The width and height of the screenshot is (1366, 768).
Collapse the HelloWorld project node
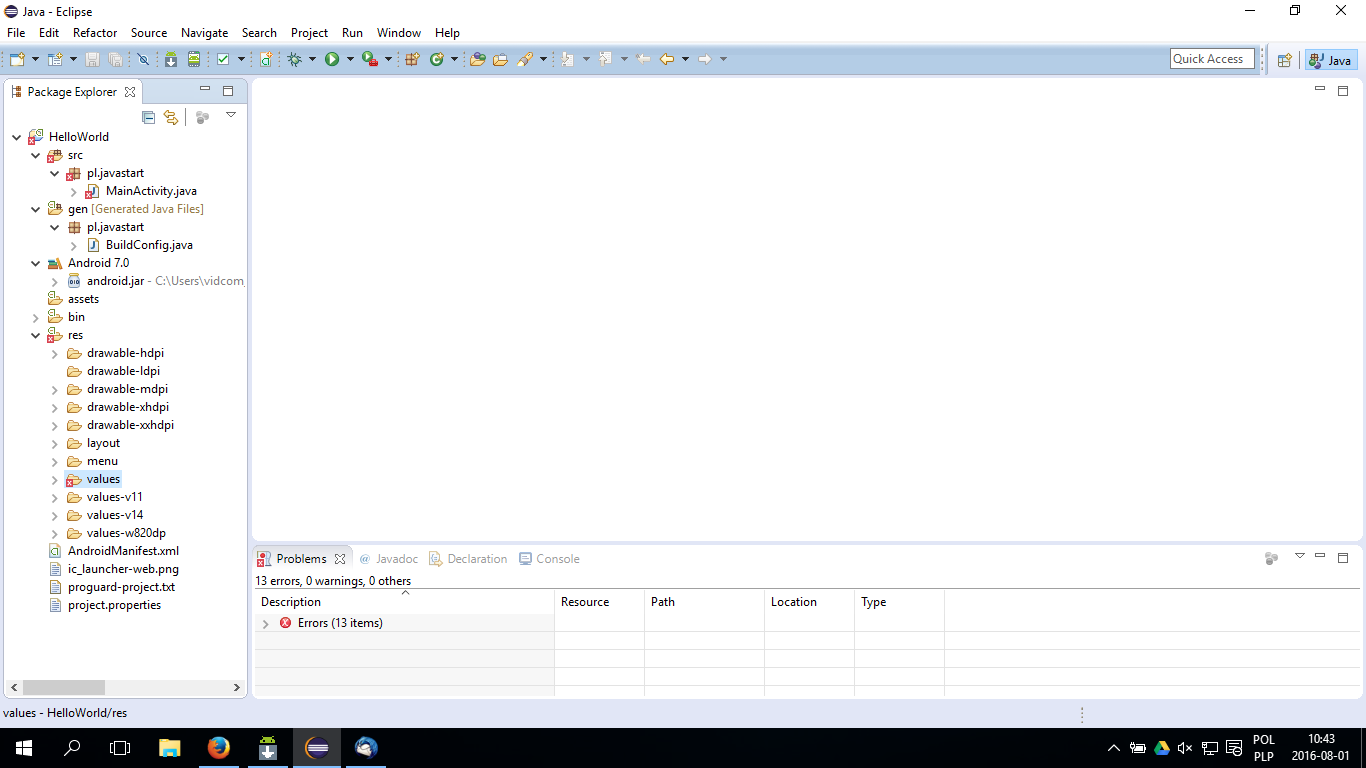(x=17, y=137)
